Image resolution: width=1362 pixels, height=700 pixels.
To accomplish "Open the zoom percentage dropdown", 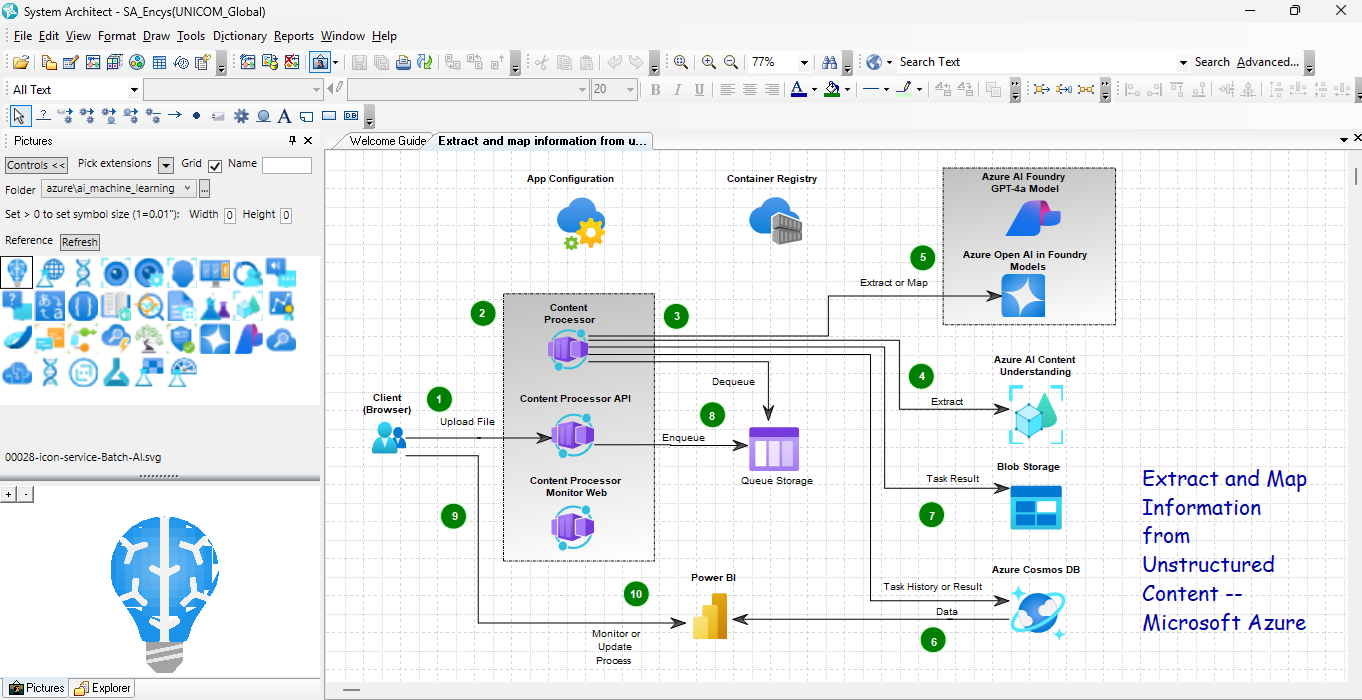I will pos(804,62).
